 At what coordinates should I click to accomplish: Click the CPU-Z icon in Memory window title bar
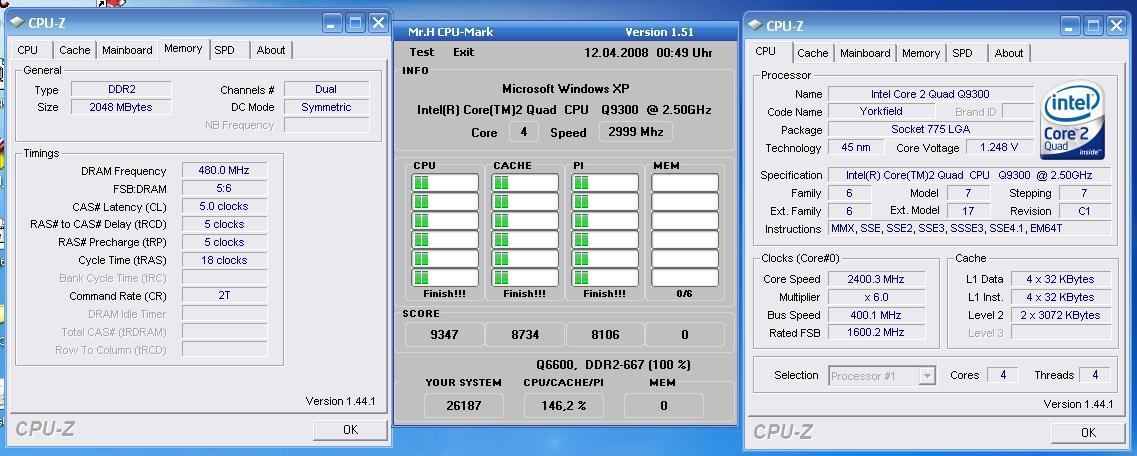click(x=18, y=22)
